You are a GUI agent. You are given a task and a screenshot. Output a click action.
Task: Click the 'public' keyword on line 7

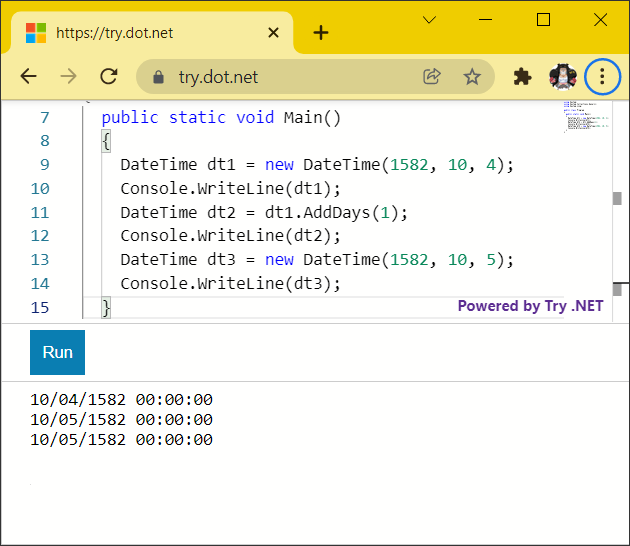130,118
